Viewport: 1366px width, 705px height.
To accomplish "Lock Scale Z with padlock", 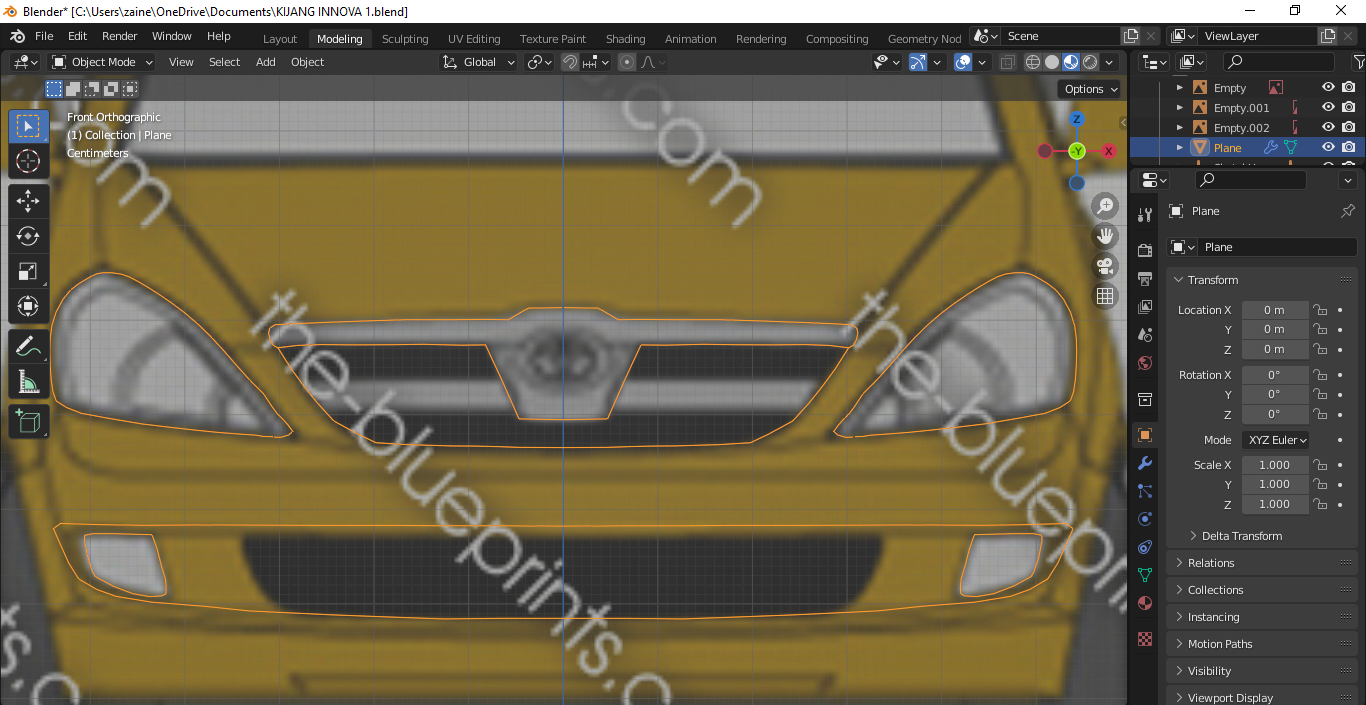I will click(1320, 504).
